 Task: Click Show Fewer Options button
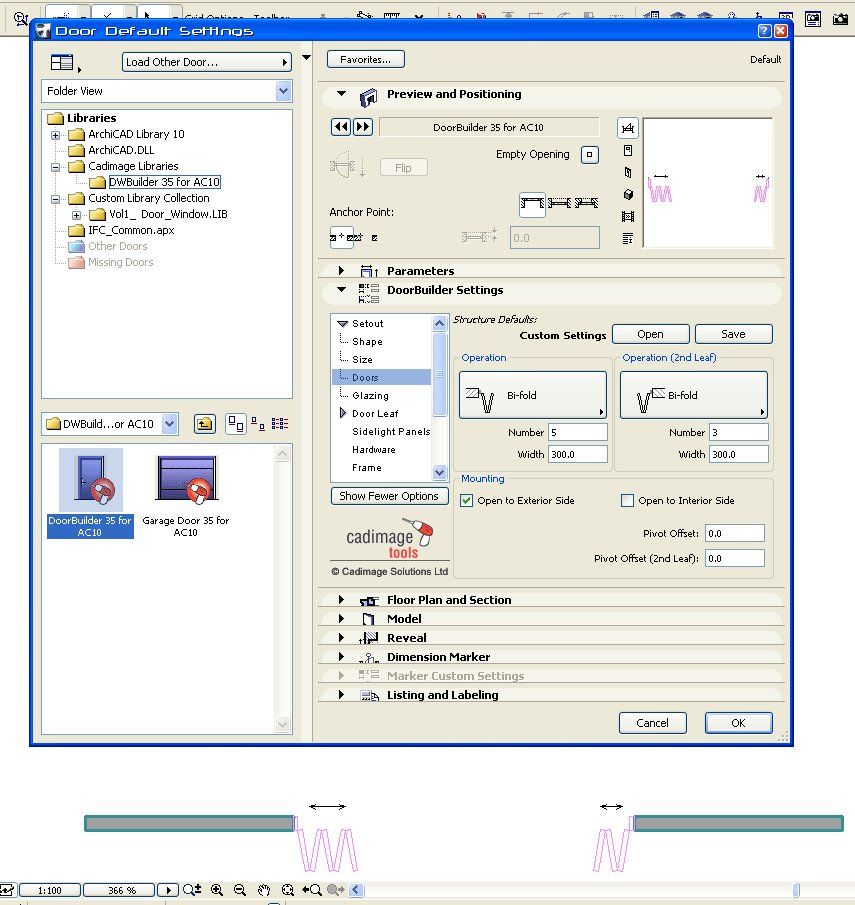[x=389, y=496]
